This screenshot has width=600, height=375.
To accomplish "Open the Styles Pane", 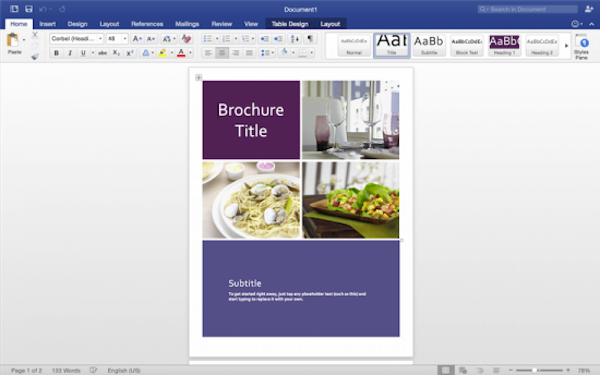I will coord(581,47).
